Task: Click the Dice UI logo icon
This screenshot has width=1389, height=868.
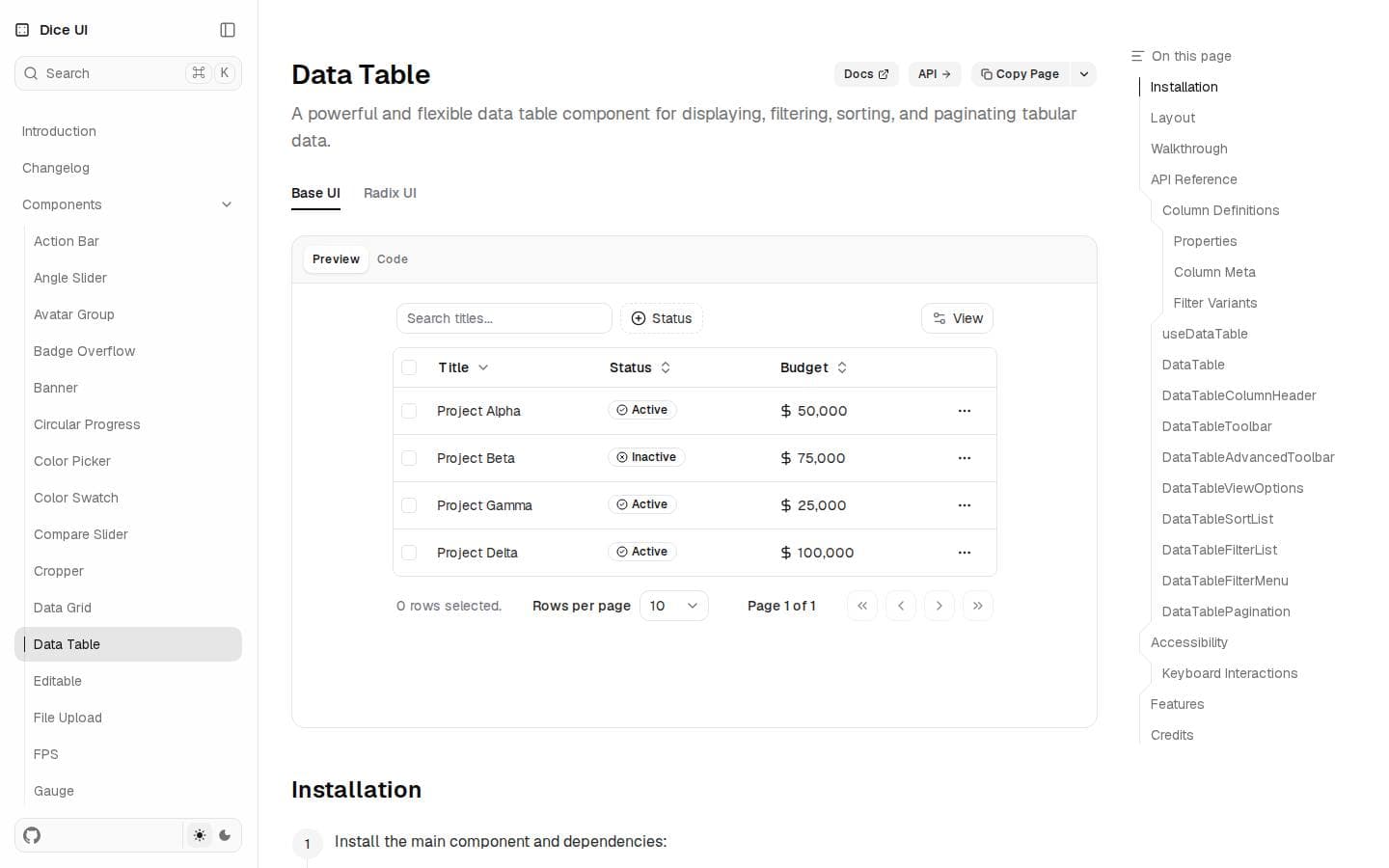Action: pos(22,30)
